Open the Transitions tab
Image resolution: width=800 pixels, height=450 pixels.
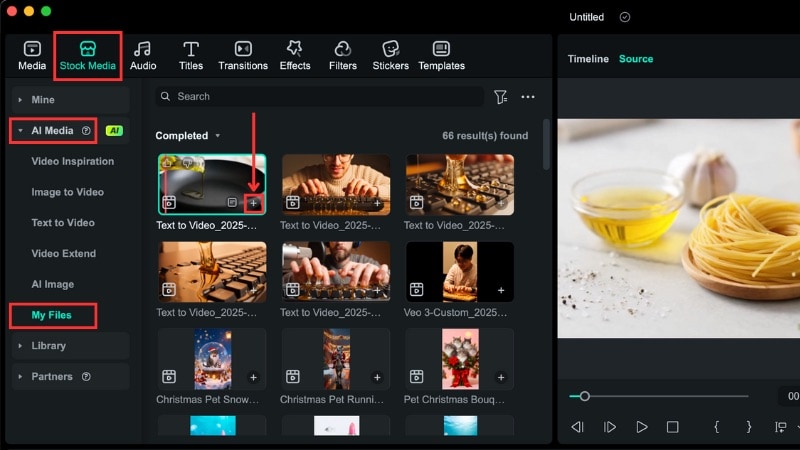click(243, 56)
